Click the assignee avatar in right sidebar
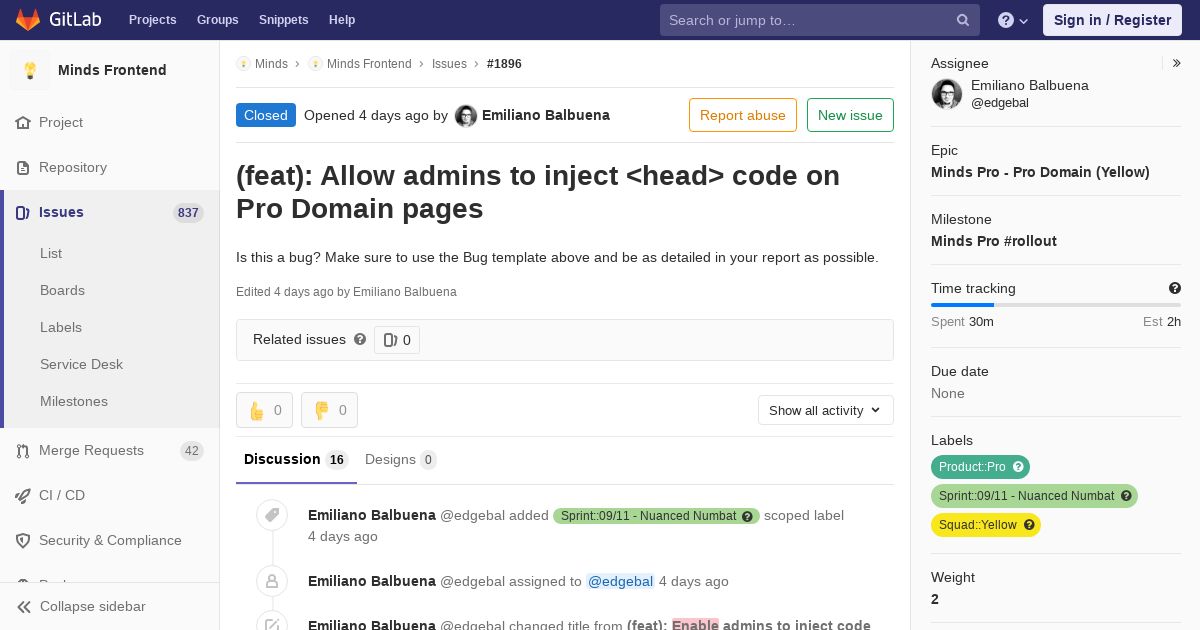1200x630 pixels. [947, 94]
